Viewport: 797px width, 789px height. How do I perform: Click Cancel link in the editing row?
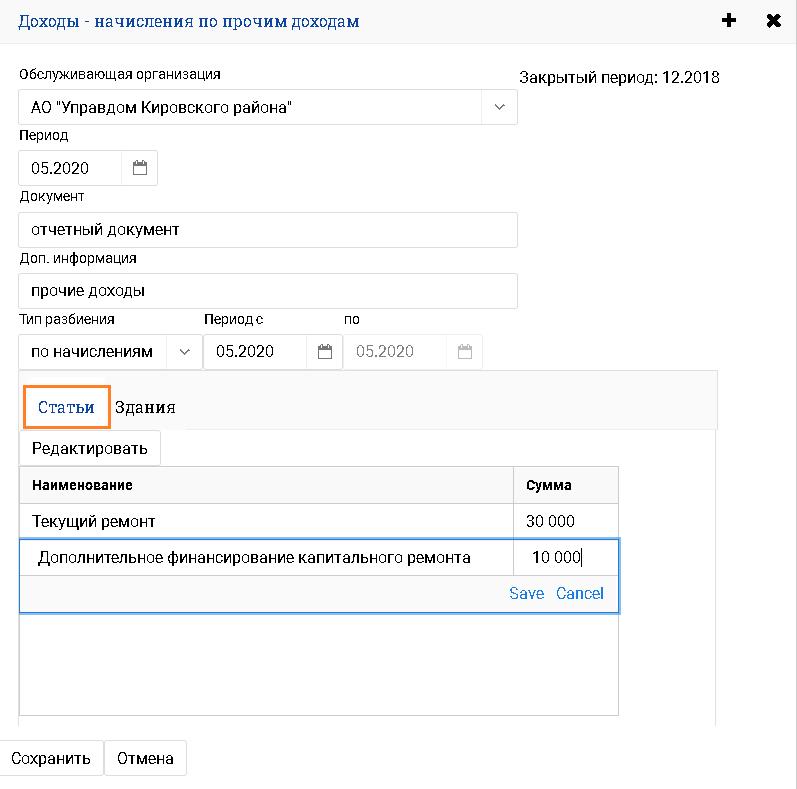580,593
